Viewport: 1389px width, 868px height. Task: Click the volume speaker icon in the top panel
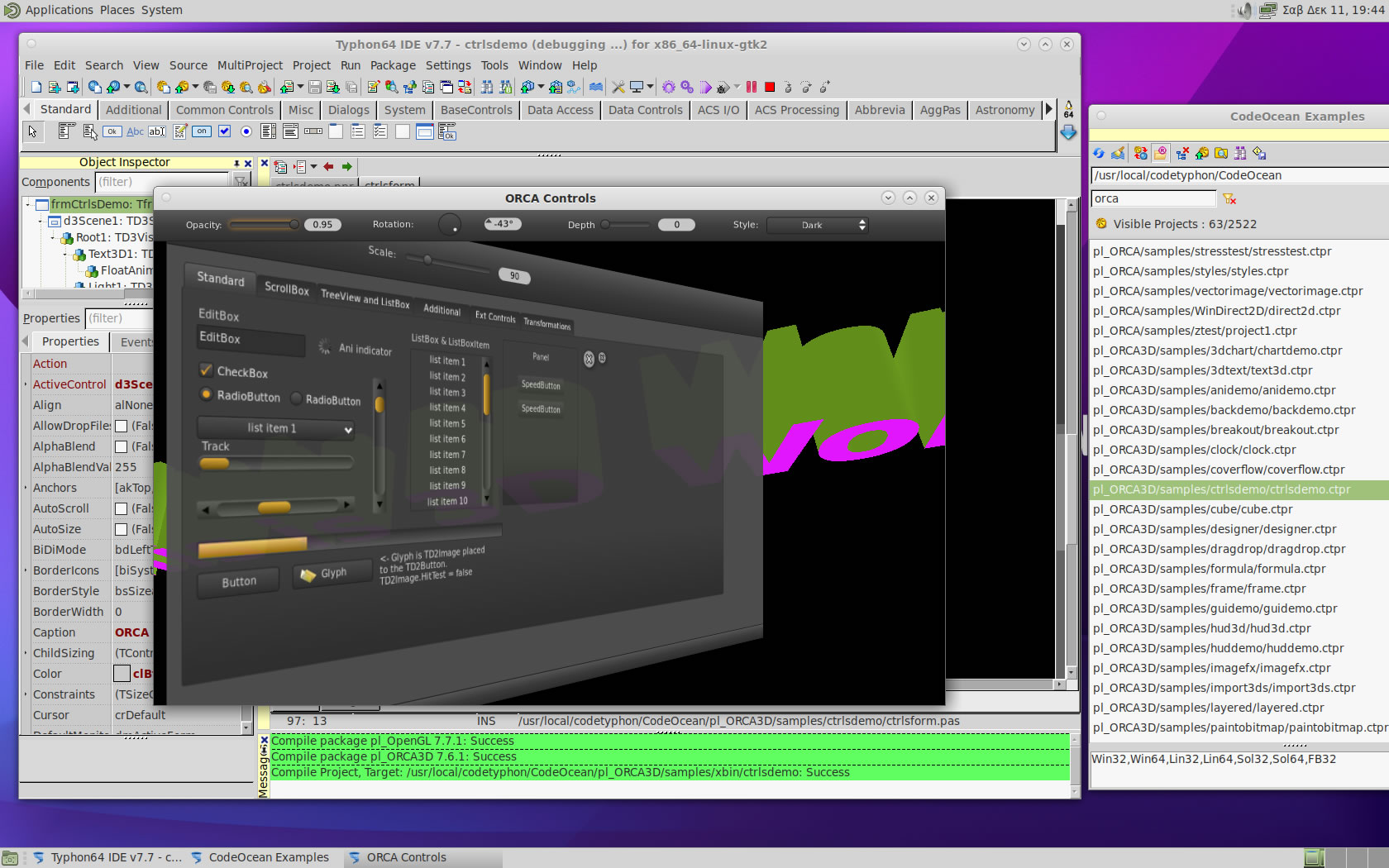click(1244, 10)
